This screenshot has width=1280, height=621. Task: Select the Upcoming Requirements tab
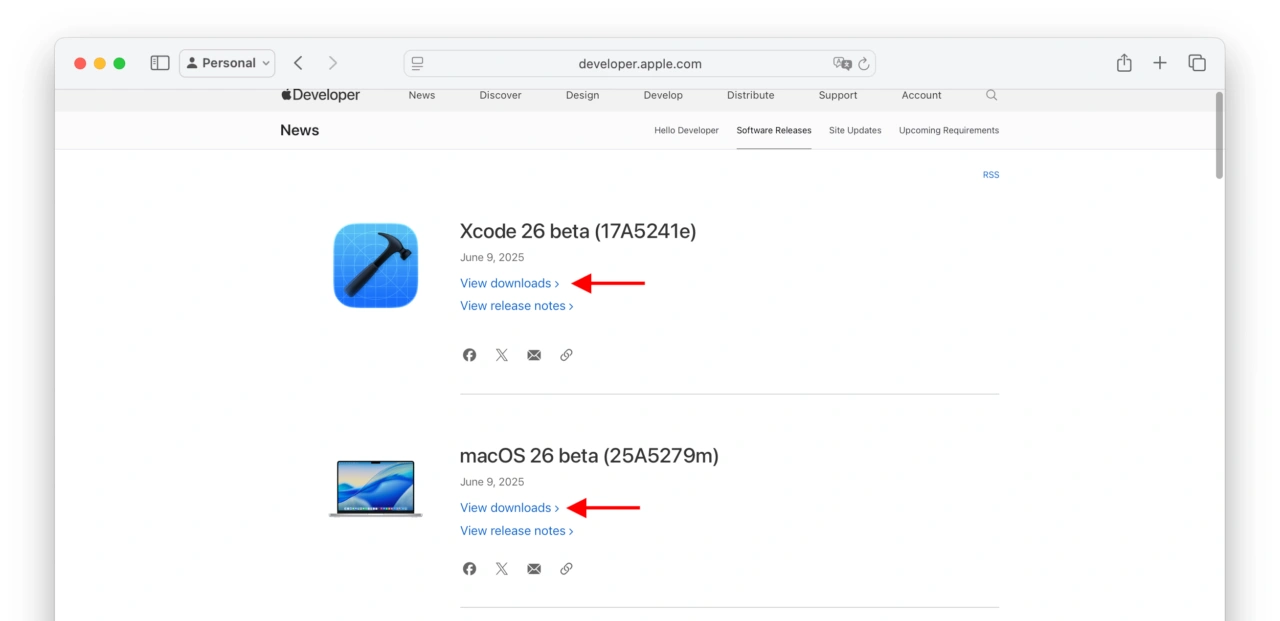[x=948, y=130]
